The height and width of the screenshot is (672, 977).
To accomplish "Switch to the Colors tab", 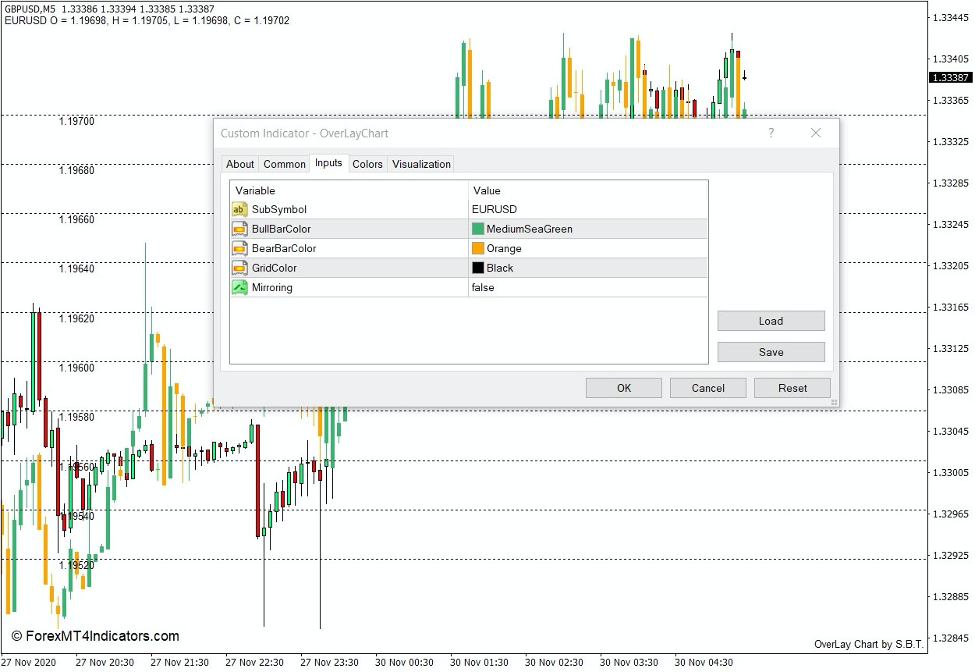I will pyautogui.click(x=367, y=164).
